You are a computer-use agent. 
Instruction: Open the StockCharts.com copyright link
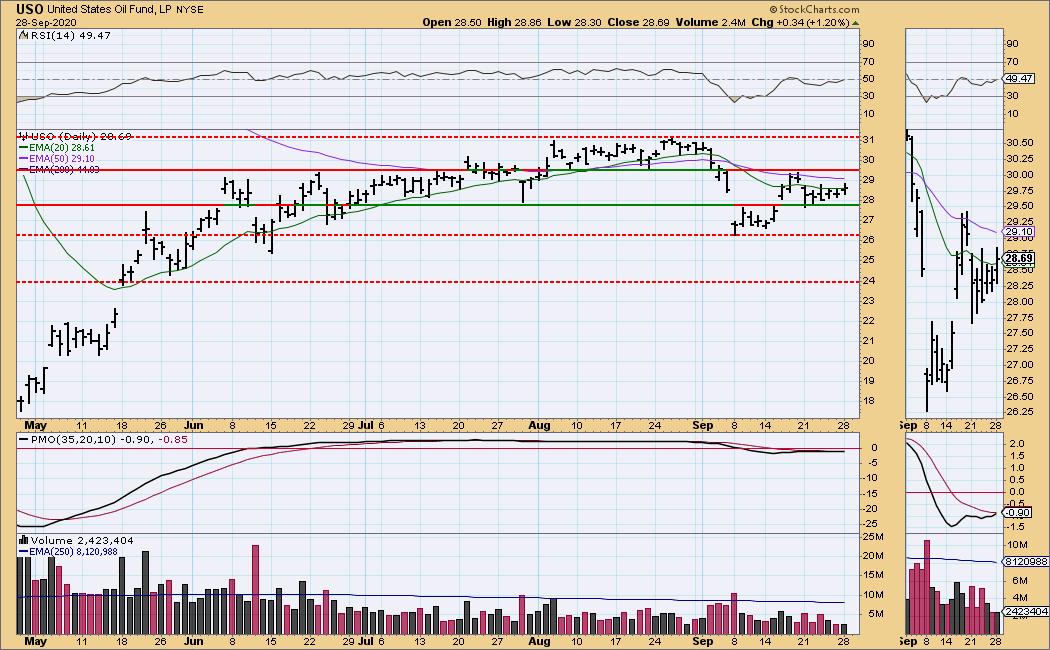coord(814,9)
